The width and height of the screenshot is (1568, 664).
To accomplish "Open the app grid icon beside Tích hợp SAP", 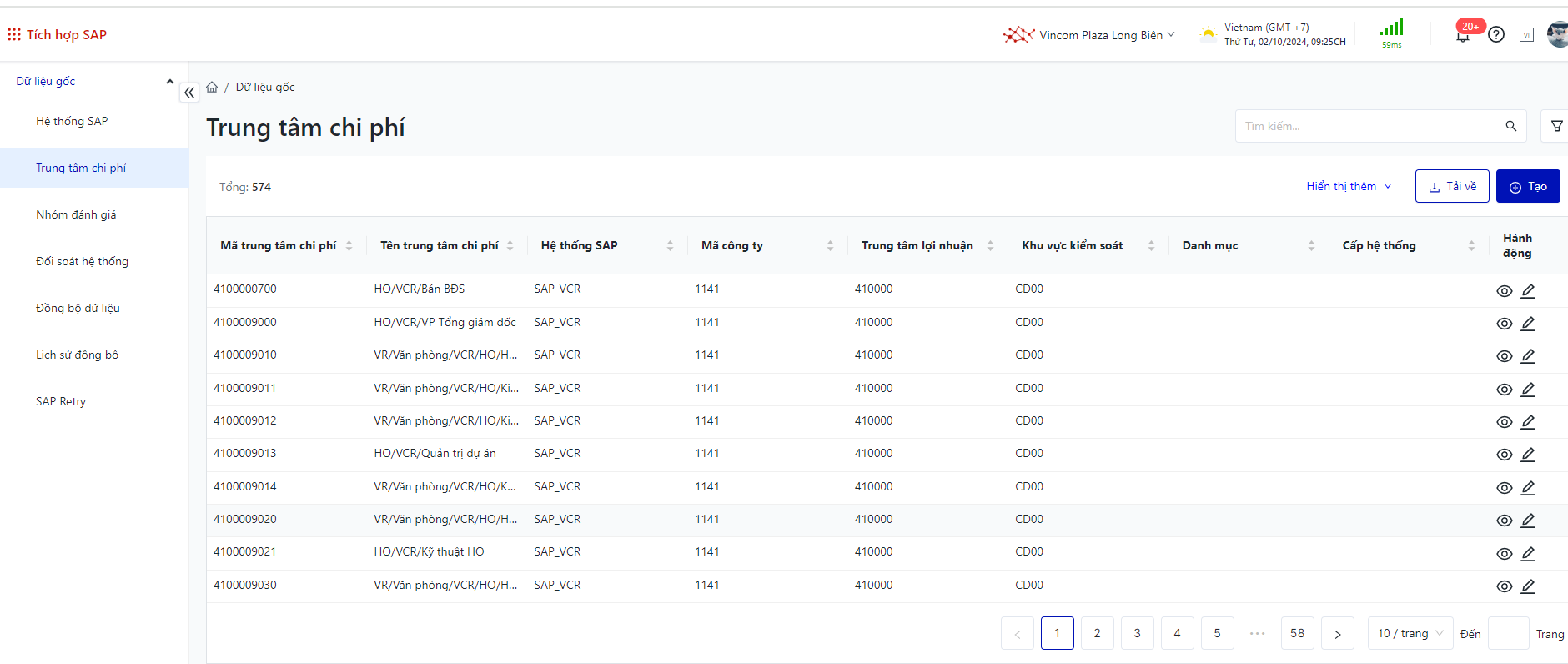I will click(14, 34).
